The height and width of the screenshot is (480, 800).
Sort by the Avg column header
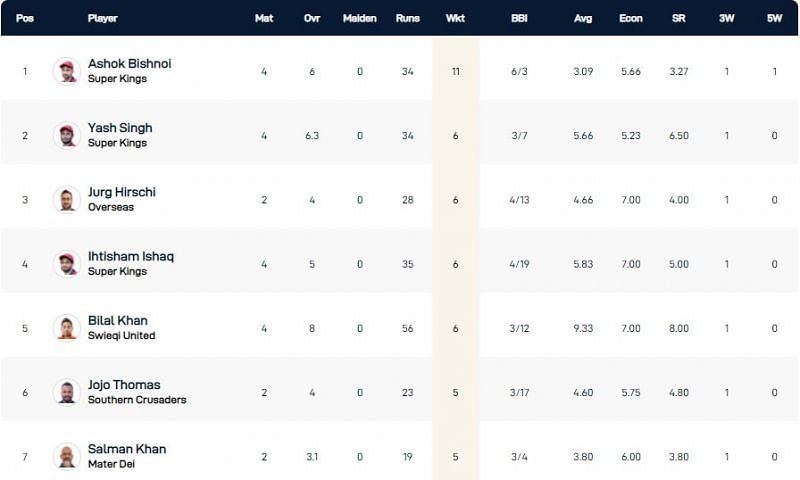tap(584, 18)
